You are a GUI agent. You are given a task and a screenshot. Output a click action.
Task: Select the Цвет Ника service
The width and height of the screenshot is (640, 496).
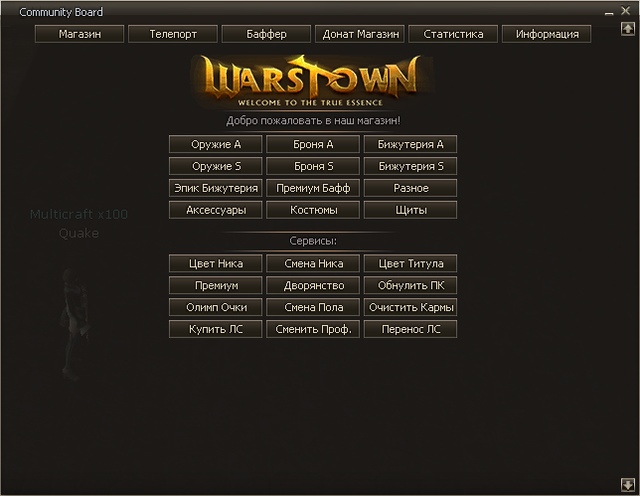[x=216, y=263]
